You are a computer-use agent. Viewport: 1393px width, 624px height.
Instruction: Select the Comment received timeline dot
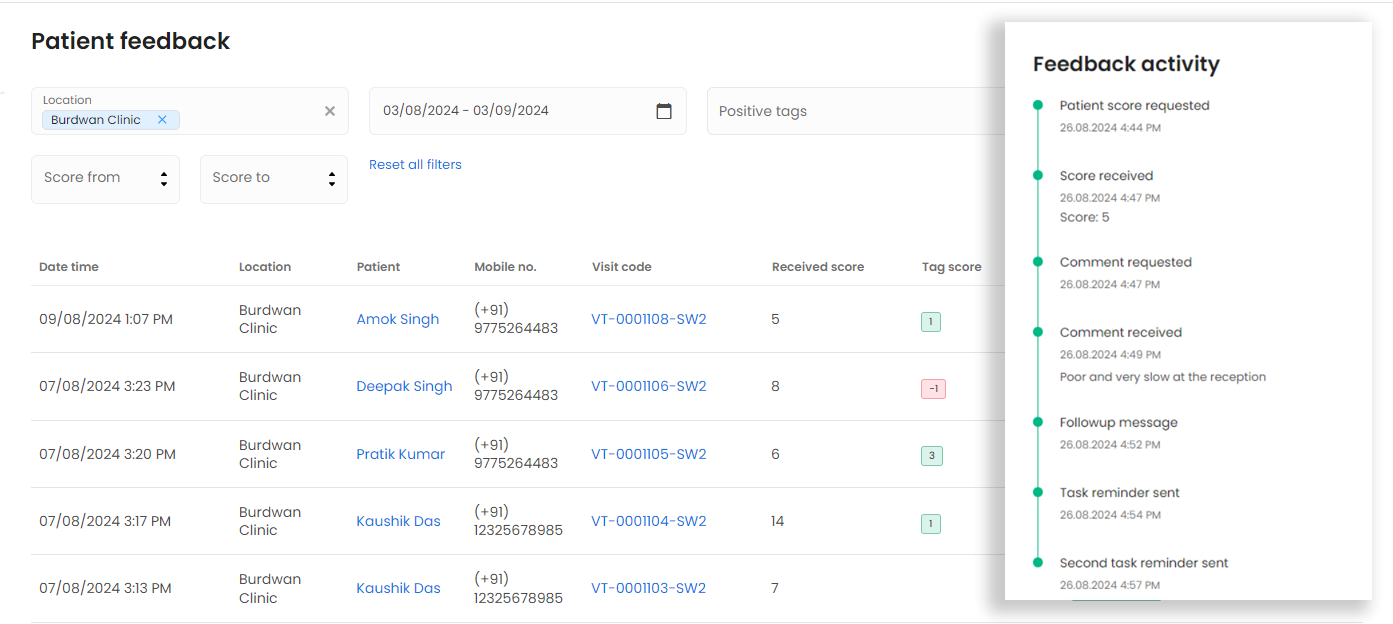pos(1038,332)
